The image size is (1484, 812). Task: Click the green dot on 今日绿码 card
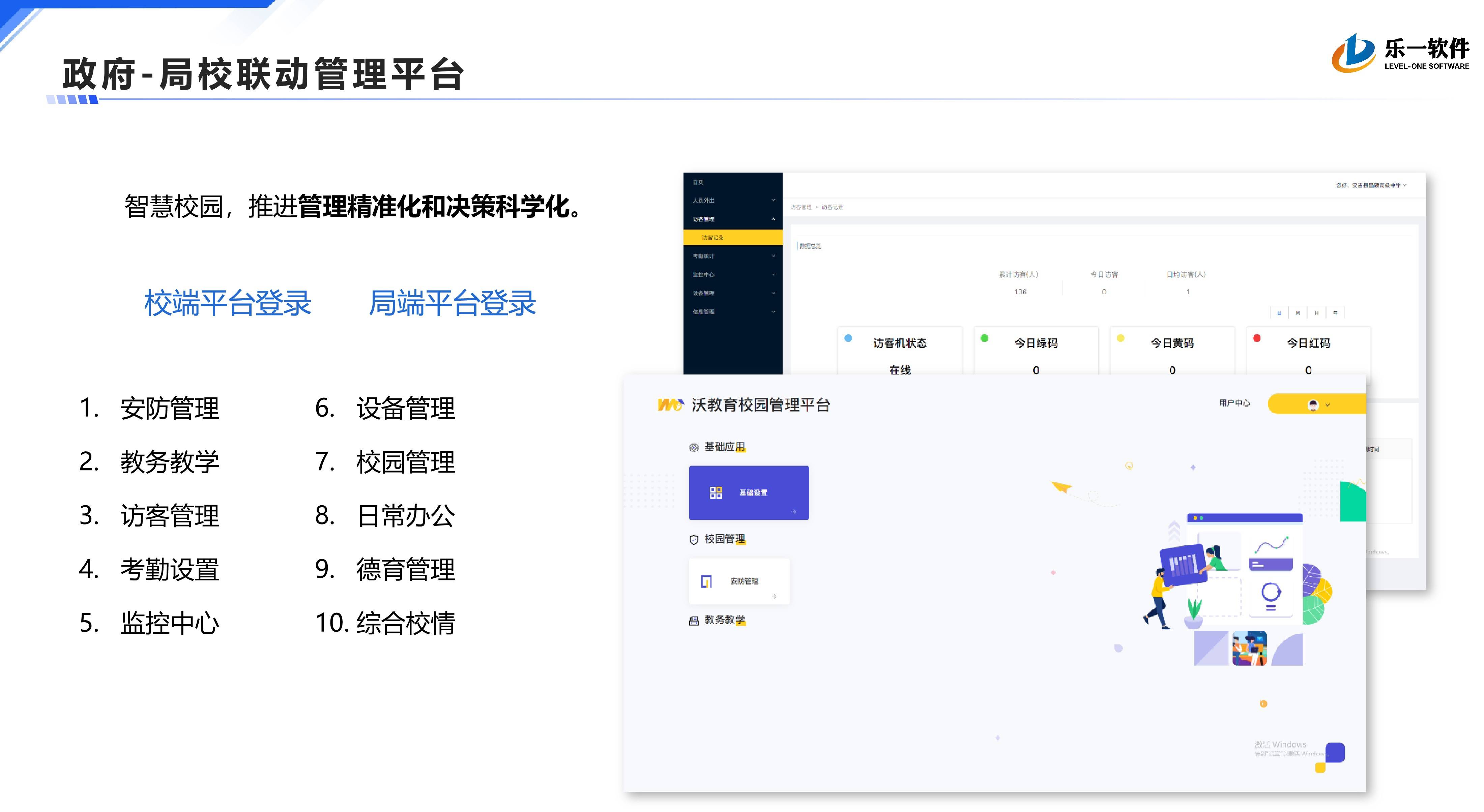985,338
